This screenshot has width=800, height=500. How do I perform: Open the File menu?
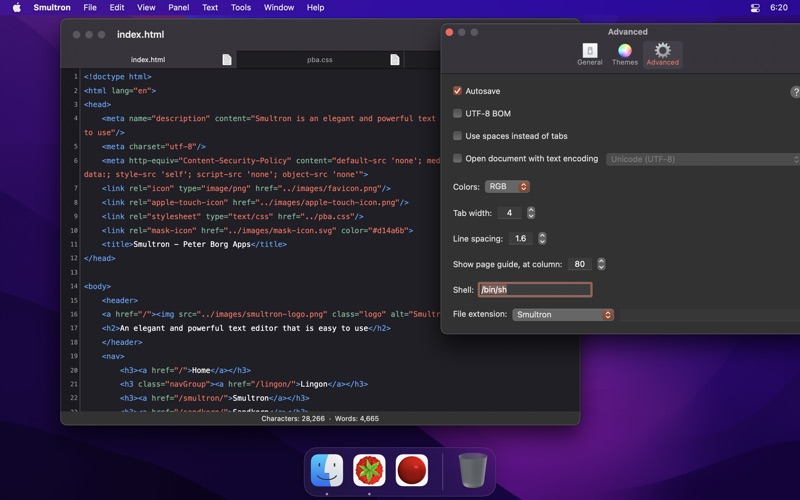(90, 8)
